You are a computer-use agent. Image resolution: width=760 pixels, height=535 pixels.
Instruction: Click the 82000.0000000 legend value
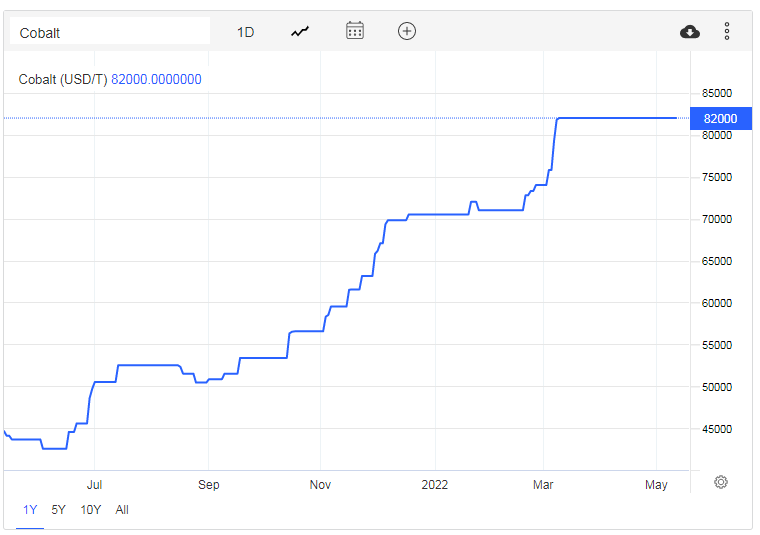[156, 80]
